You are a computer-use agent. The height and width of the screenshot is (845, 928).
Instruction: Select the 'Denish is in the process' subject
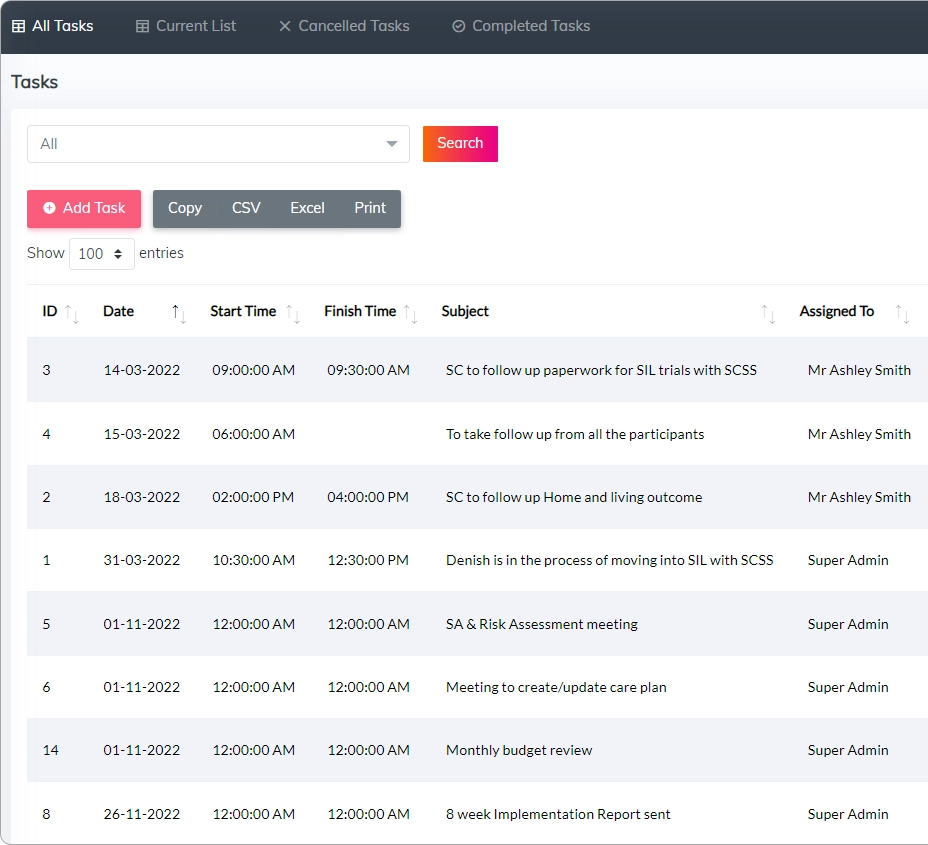pos(610,560)
